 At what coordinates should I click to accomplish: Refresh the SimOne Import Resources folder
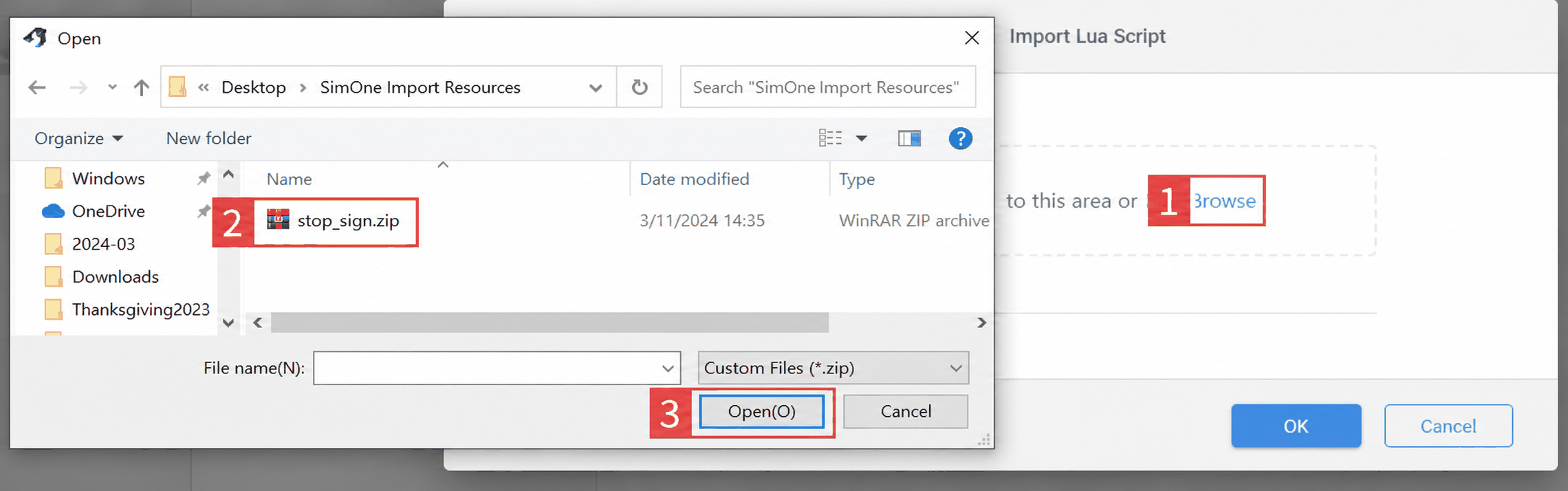tap(640, 87)
